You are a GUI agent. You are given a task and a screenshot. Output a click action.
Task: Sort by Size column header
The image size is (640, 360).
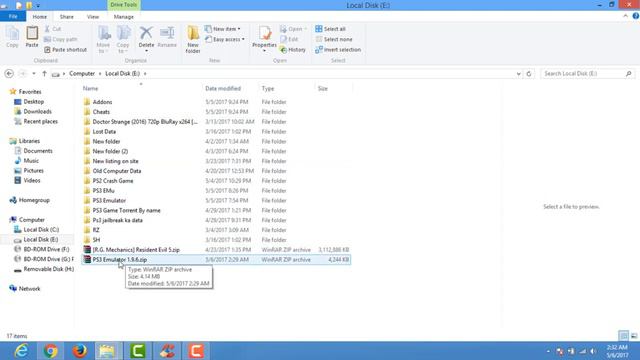tap(333, 88)
